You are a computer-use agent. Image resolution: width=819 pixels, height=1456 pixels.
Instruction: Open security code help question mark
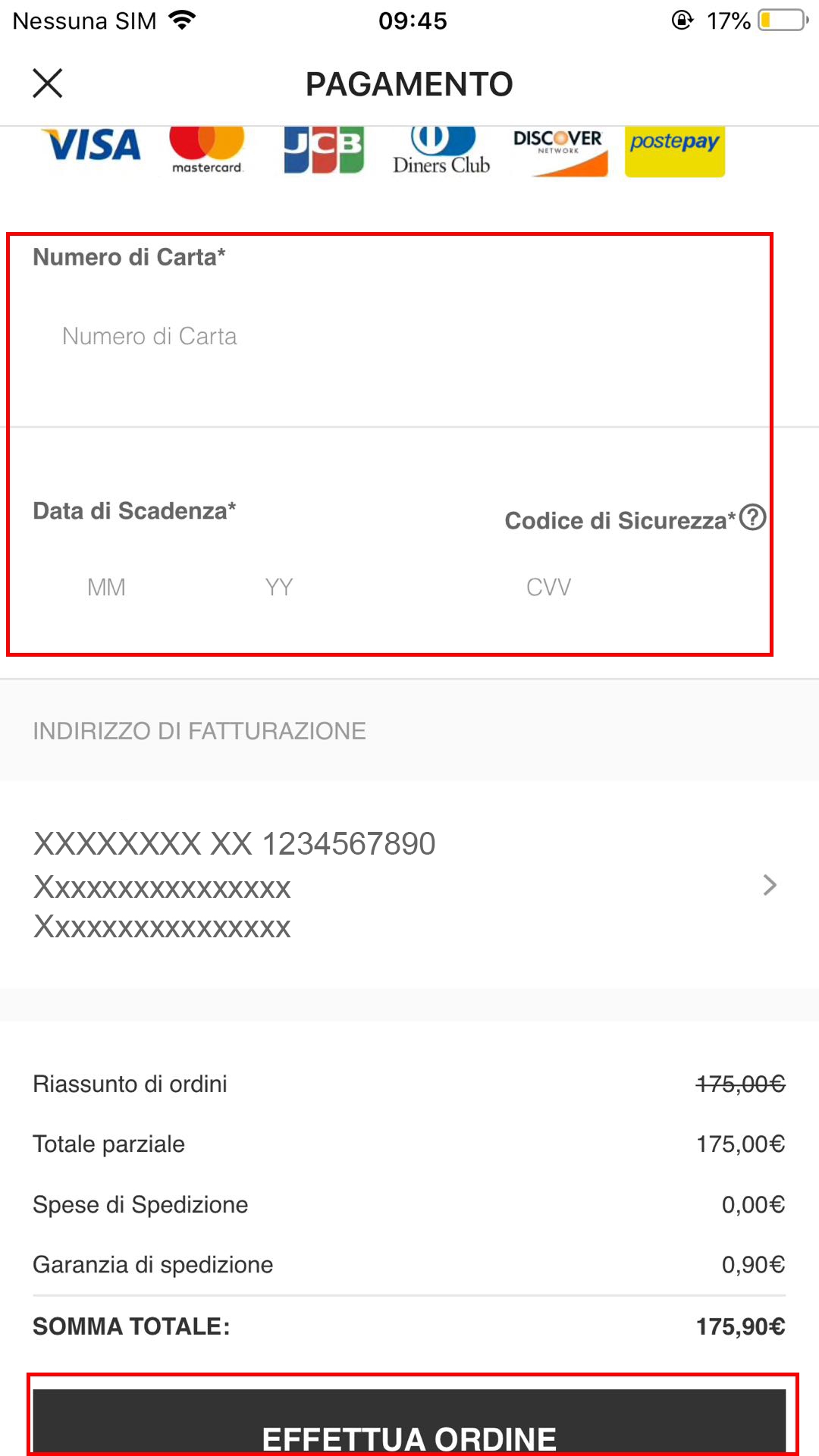click(x=752, y=518)
